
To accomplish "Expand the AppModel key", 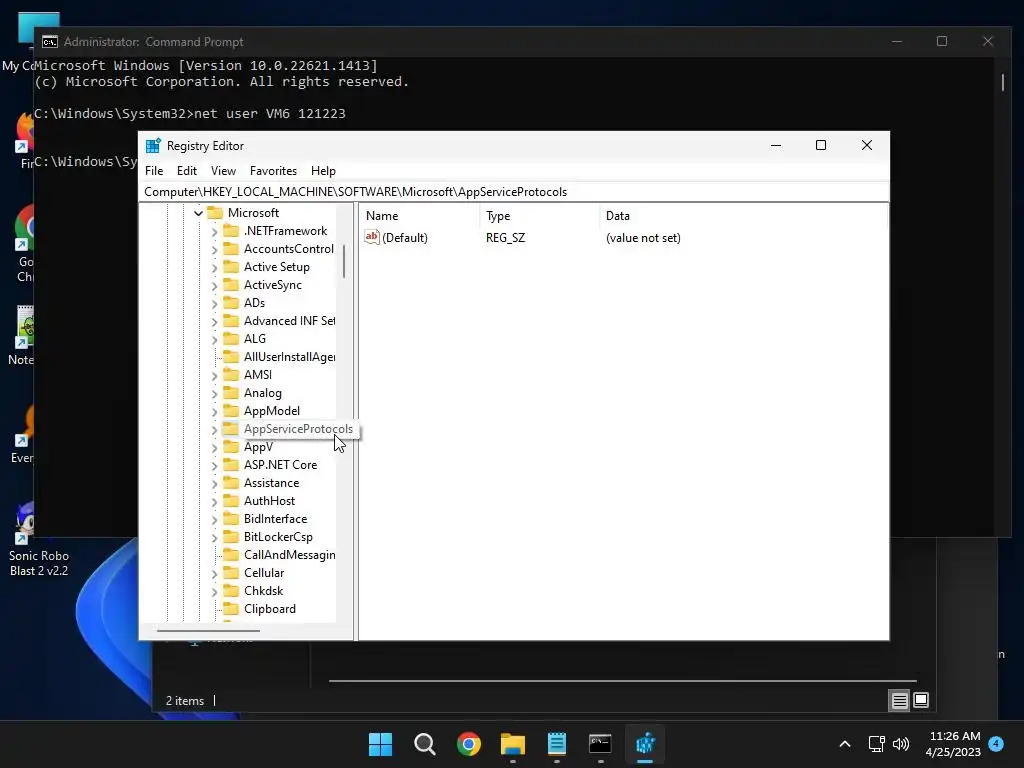I will coord(214,411).
